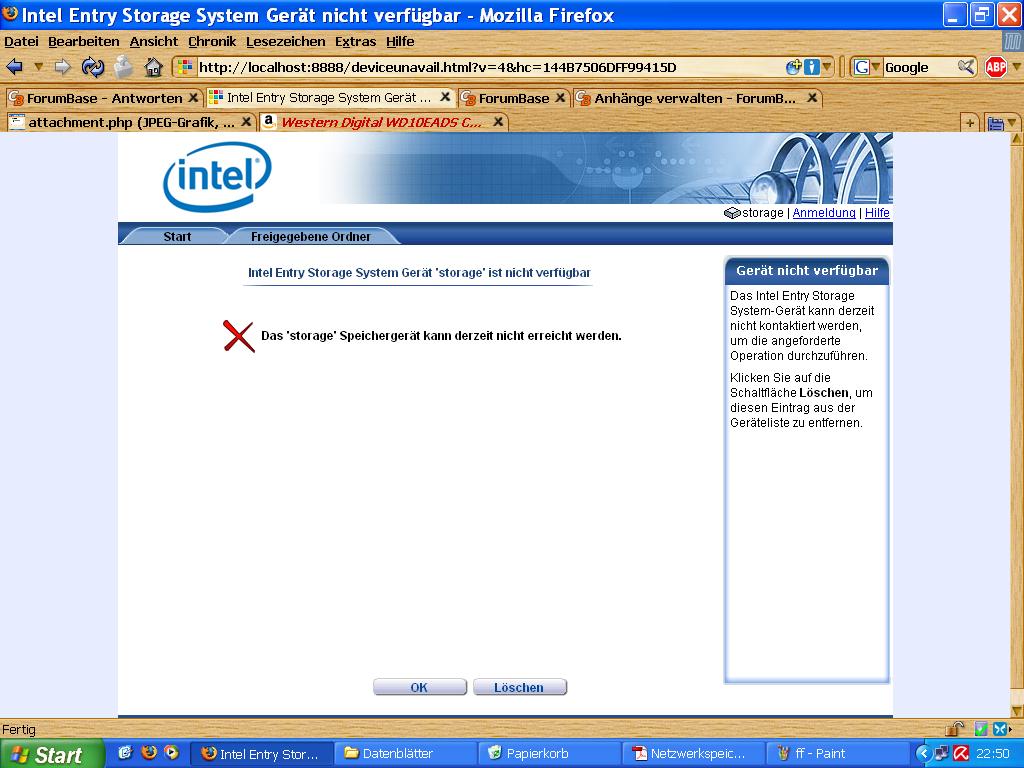Click the Löschen button

click(x=519, y=688)
